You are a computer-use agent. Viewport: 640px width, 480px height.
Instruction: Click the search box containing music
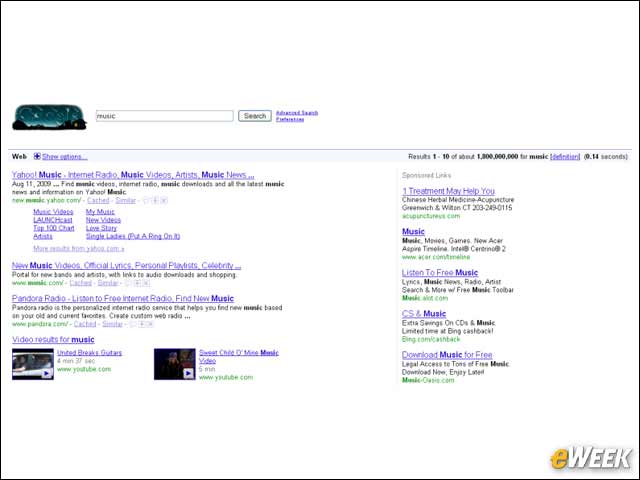(x=164, y=116)
